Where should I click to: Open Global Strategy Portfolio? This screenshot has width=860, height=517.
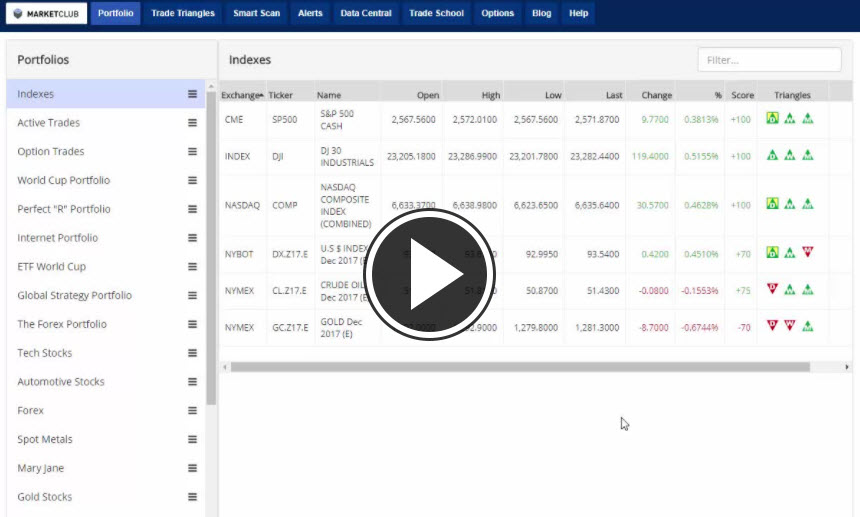tap(105, 296)
